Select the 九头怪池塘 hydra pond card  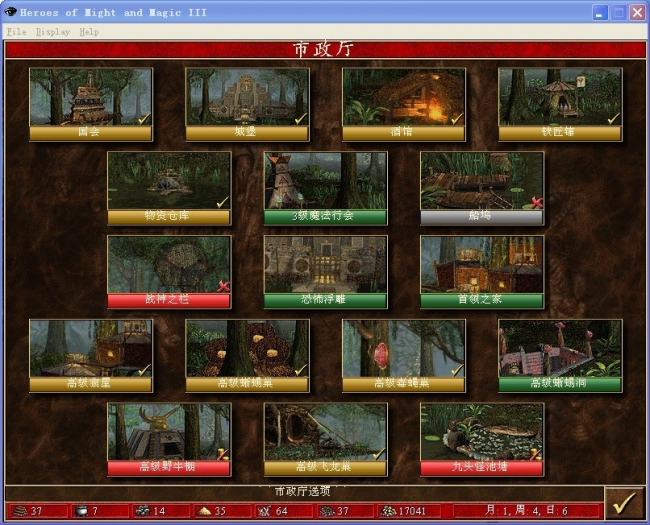482,440
